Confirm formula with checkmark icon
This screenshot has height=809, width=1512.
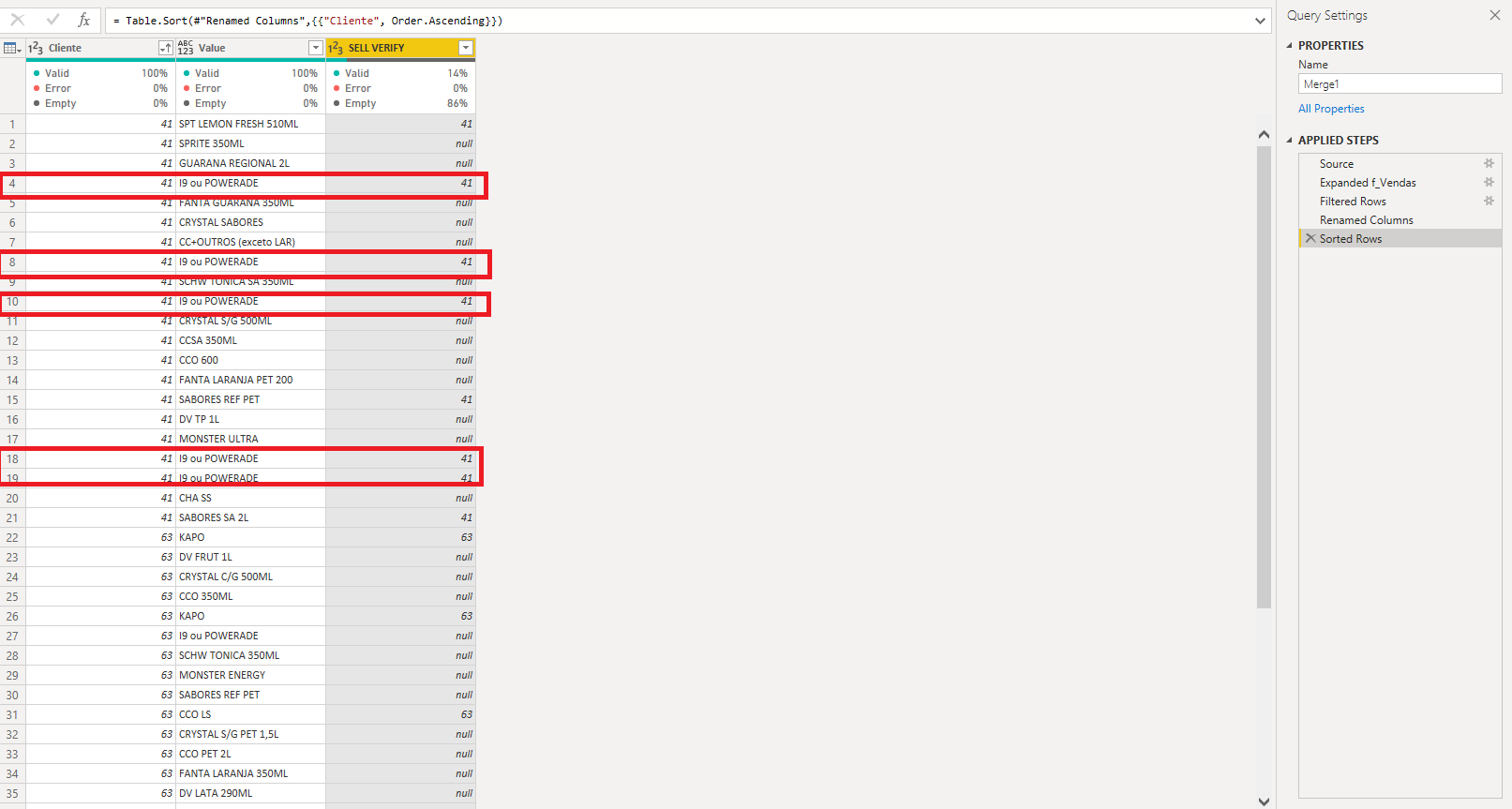(x=52, y=20)
